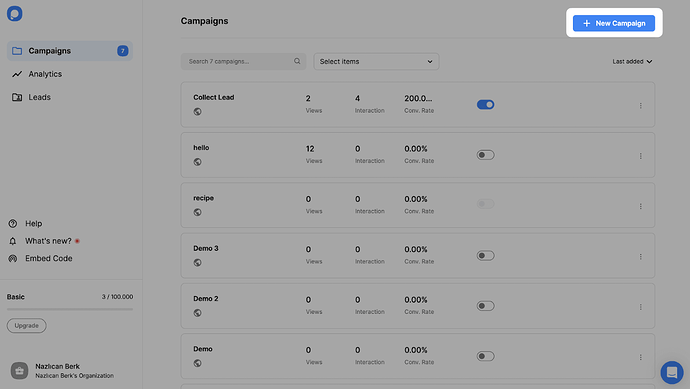The width and height of the screenshot is (690, 389).
Task: Disable the Collect Lead campaign toggle
Action: (x=485, y=105)
